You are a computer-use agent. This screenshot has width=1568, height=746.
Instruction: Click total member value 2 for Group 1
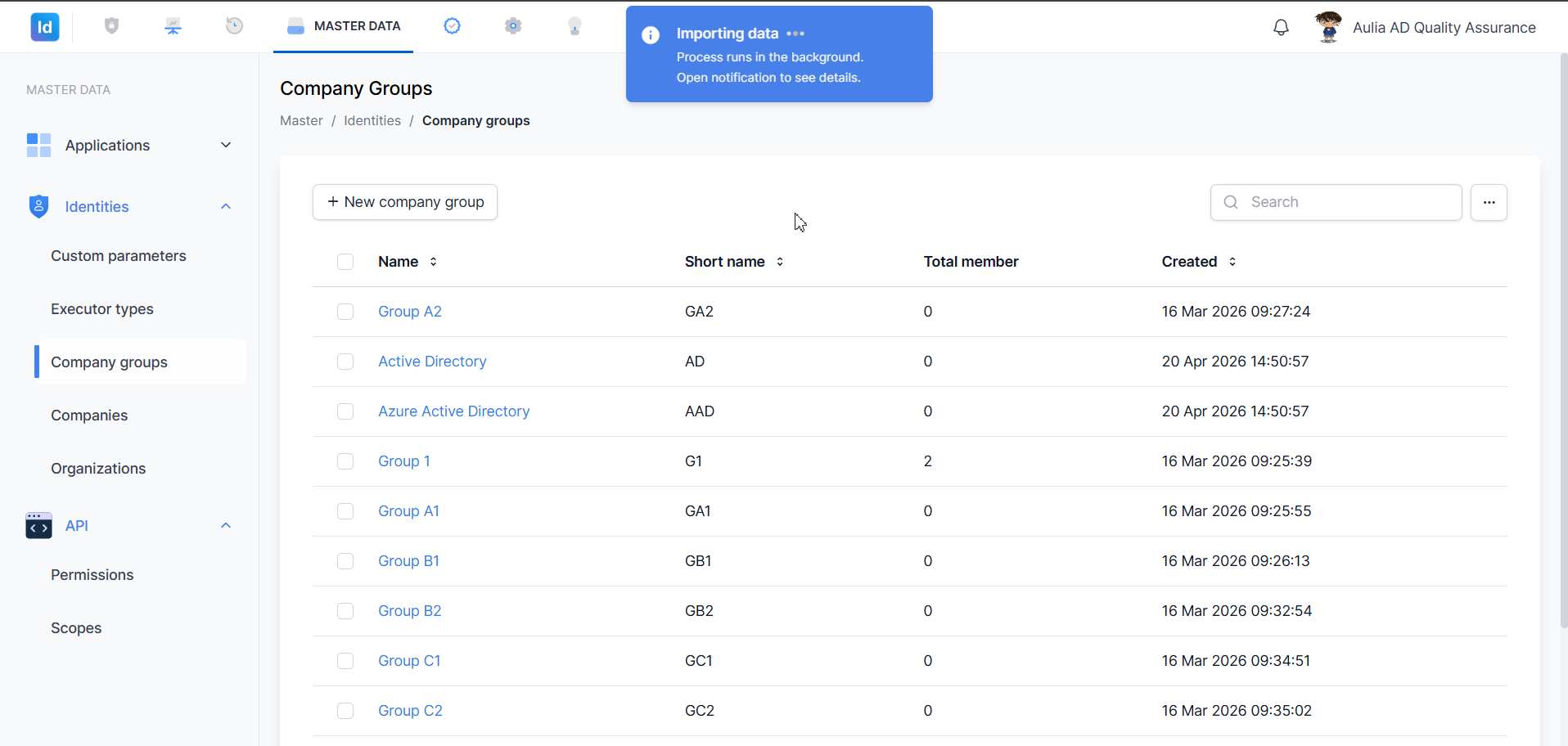(x=928, y=461)
